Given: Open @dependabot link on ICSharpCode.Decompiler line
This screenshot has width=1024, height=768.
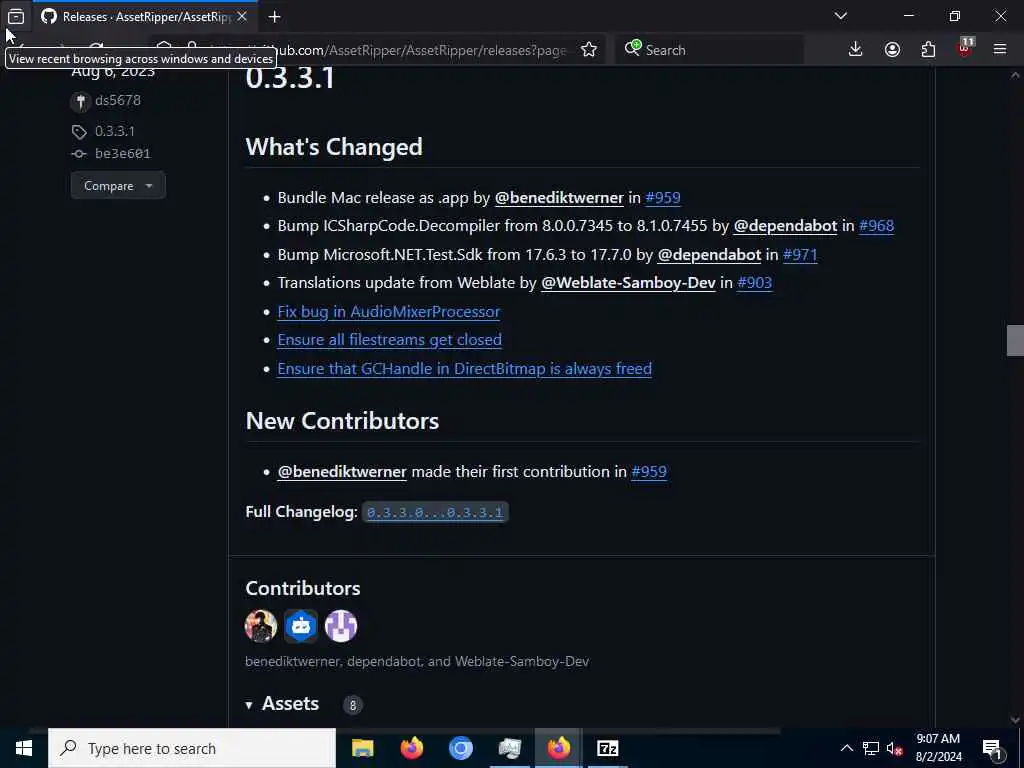Looking at the screenshot, I should click(785, 226).
